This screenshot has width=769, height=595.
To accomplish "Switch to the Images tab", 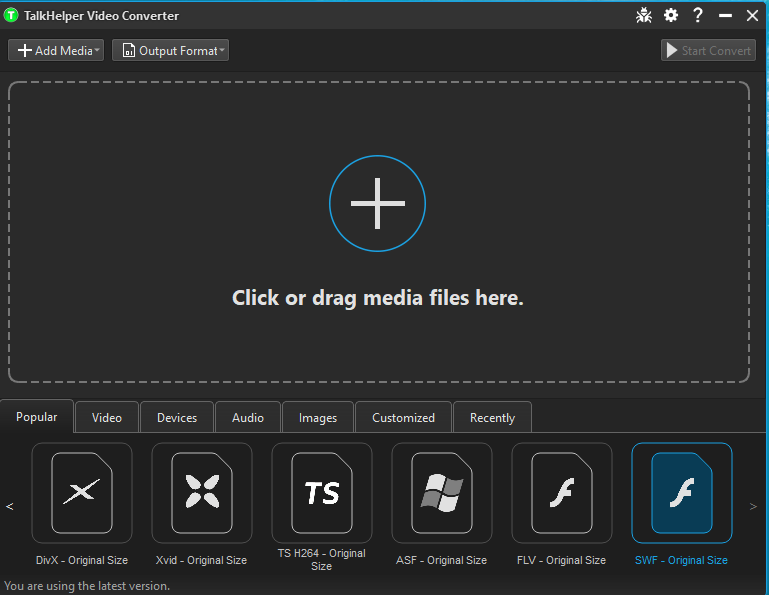I will pos(318,417).
